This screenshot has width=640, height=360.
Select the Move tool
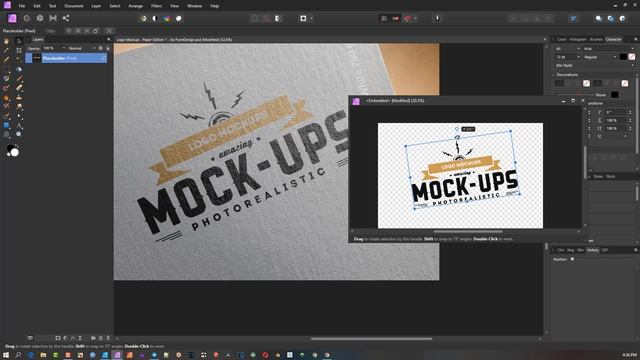(x=19, y=41)
